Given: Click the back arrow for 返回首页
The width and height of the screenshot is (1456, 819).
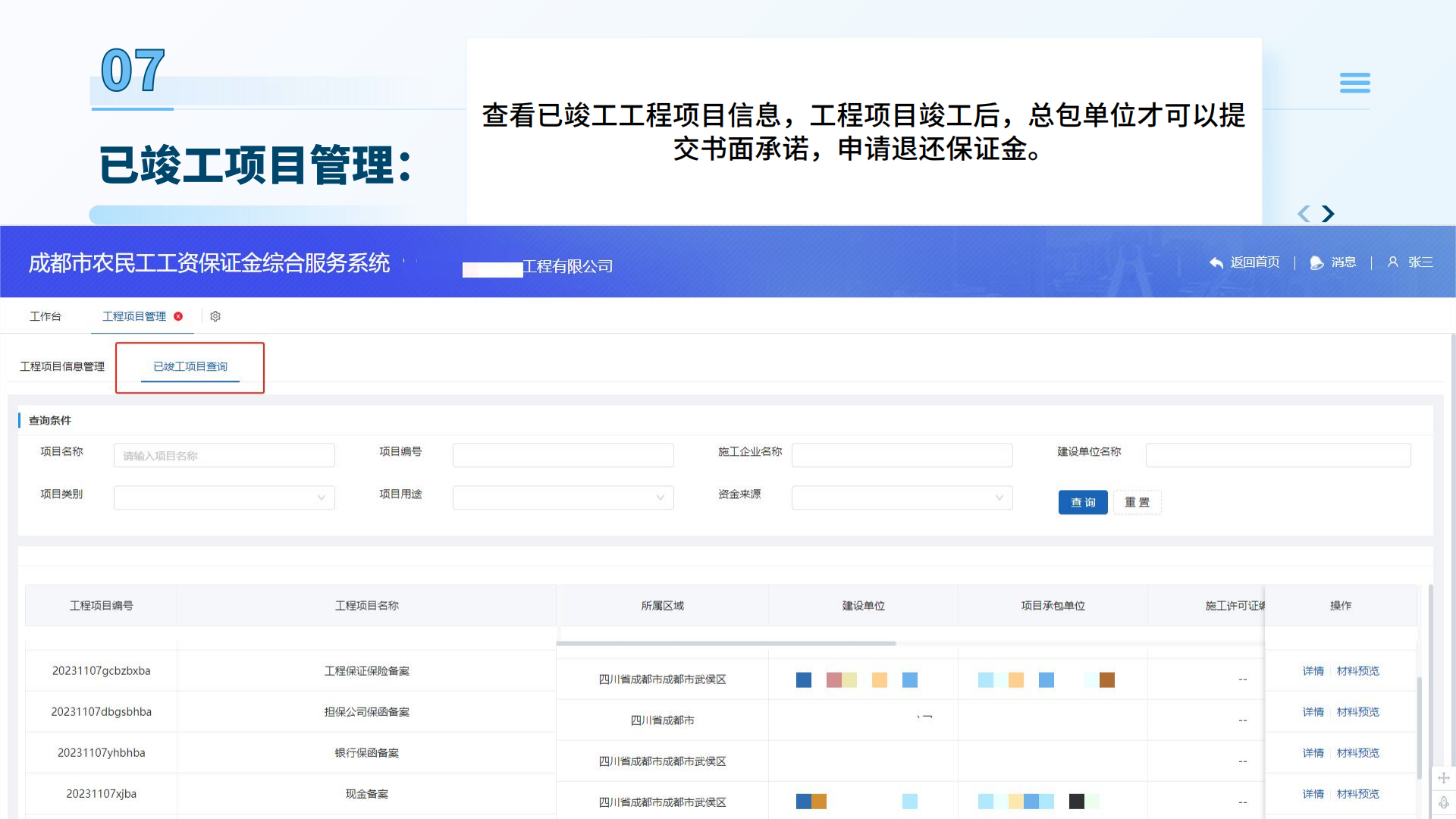Looking at the screenshot, I should point(1216,262).
